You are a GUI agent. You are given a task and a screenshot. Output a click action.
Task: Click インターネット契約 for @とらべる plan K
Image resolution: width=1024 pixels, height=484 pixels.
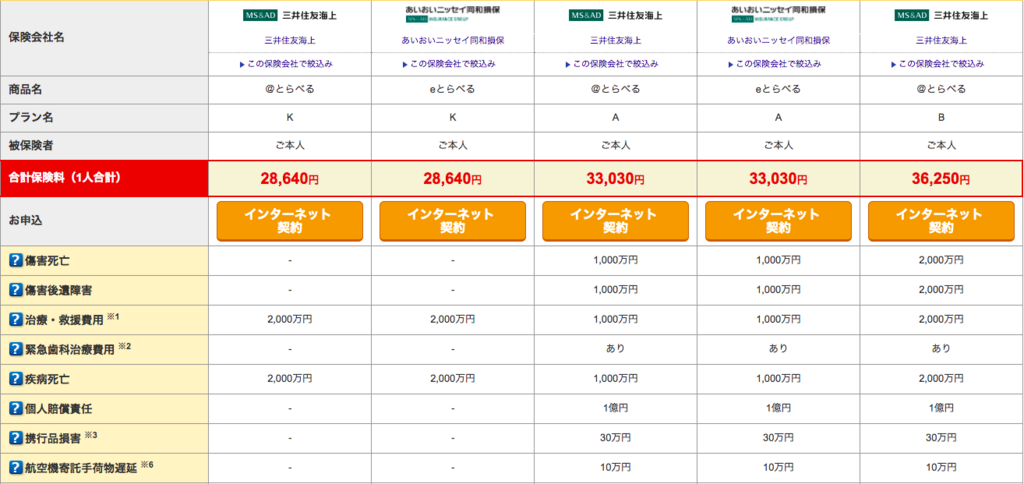290,221
